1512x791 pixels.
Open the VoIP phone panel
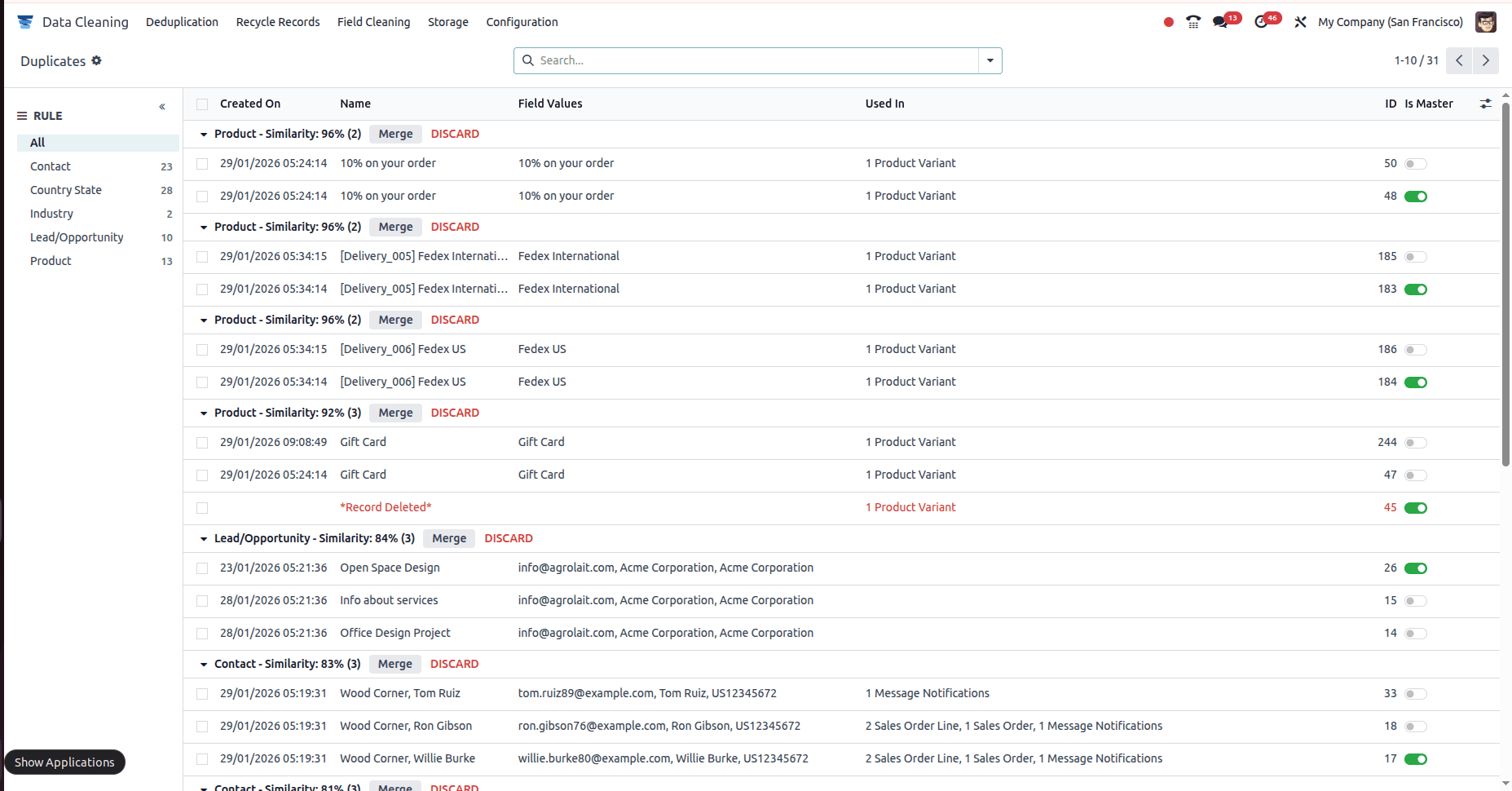[1192, 22]
